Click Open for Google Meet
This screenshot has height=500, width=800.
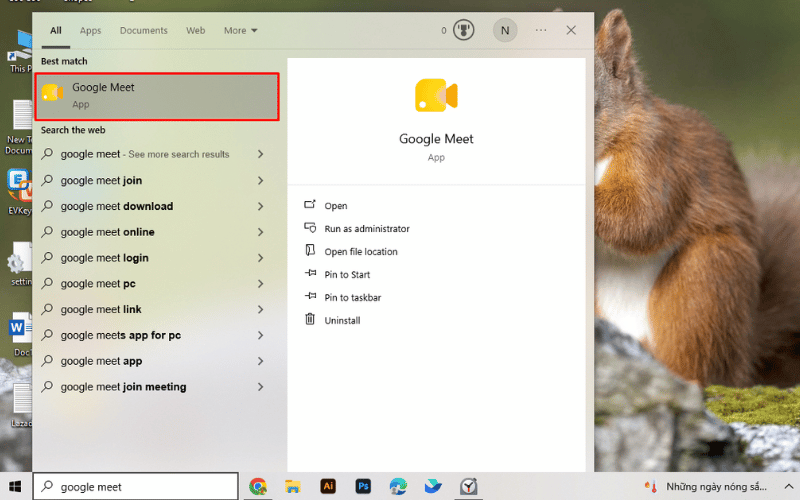coord(336,206)
